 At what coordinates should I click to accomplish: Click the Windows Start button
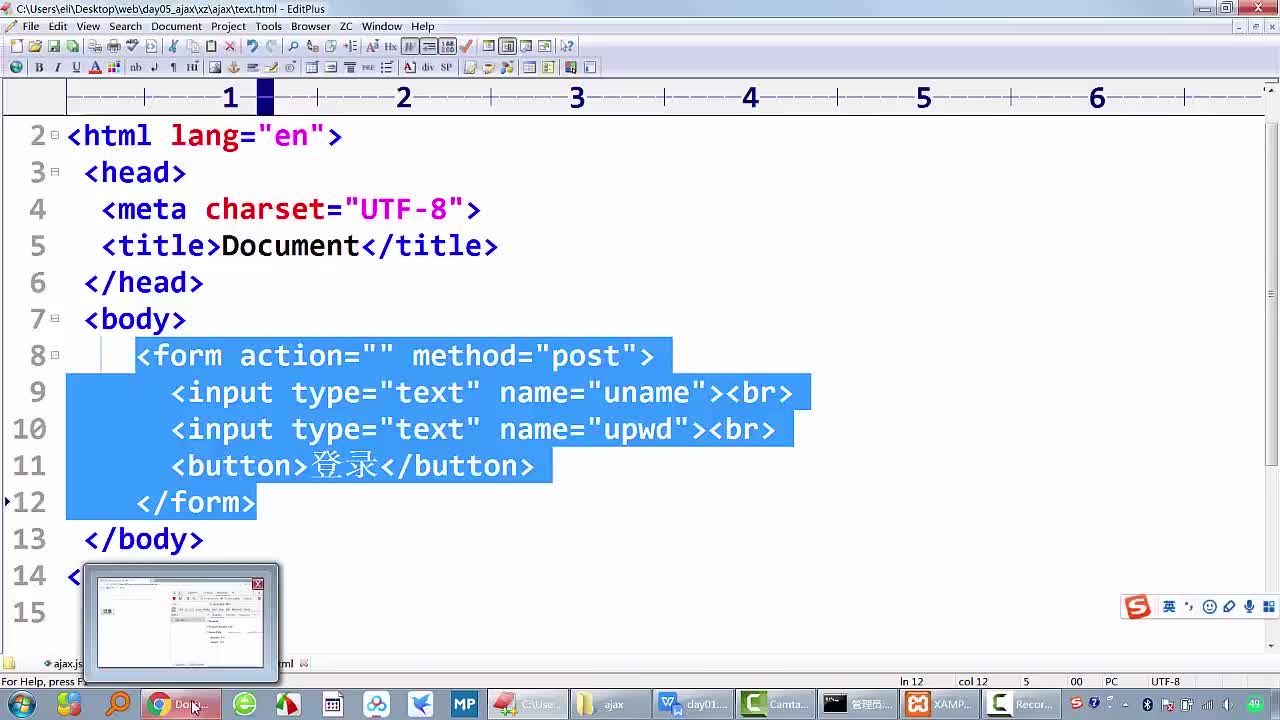click(x=20, y=704)
